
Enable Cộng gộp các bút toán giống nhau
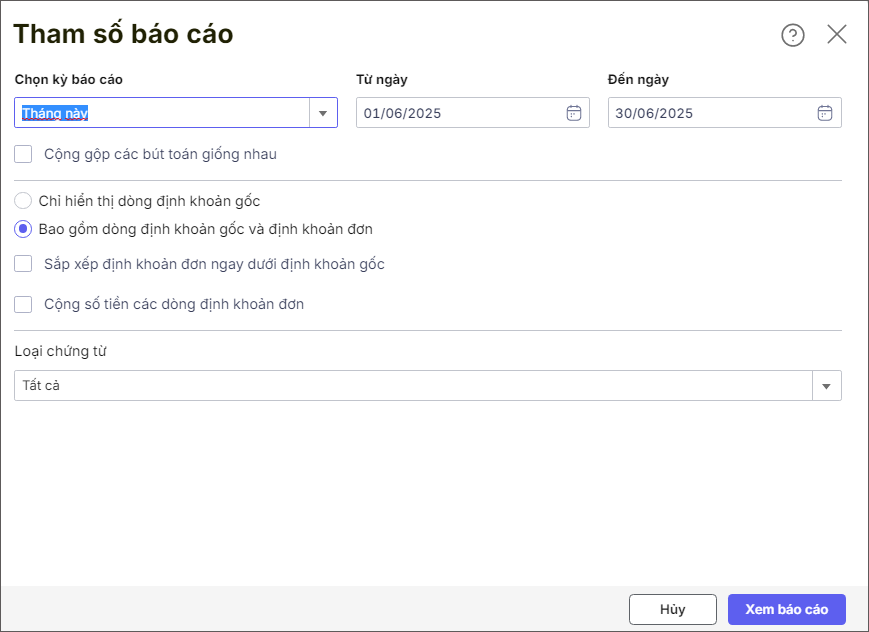(x=24, y=154)
